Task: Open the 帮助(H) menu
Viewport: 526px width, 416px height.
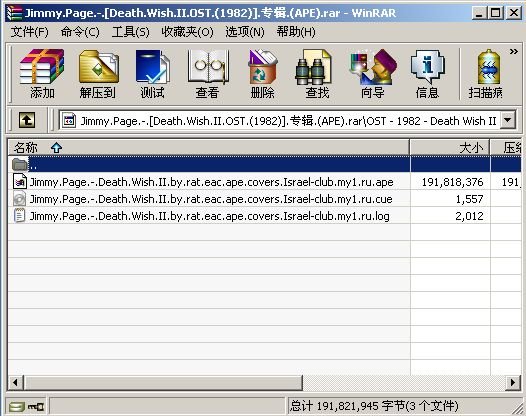Action: pyautogui.click(x=296, y=32)
